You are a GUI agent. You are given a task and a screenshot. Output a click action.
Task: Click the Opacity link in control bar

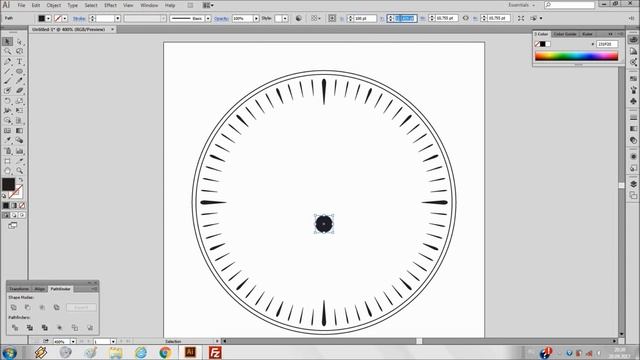coord(221,18)
